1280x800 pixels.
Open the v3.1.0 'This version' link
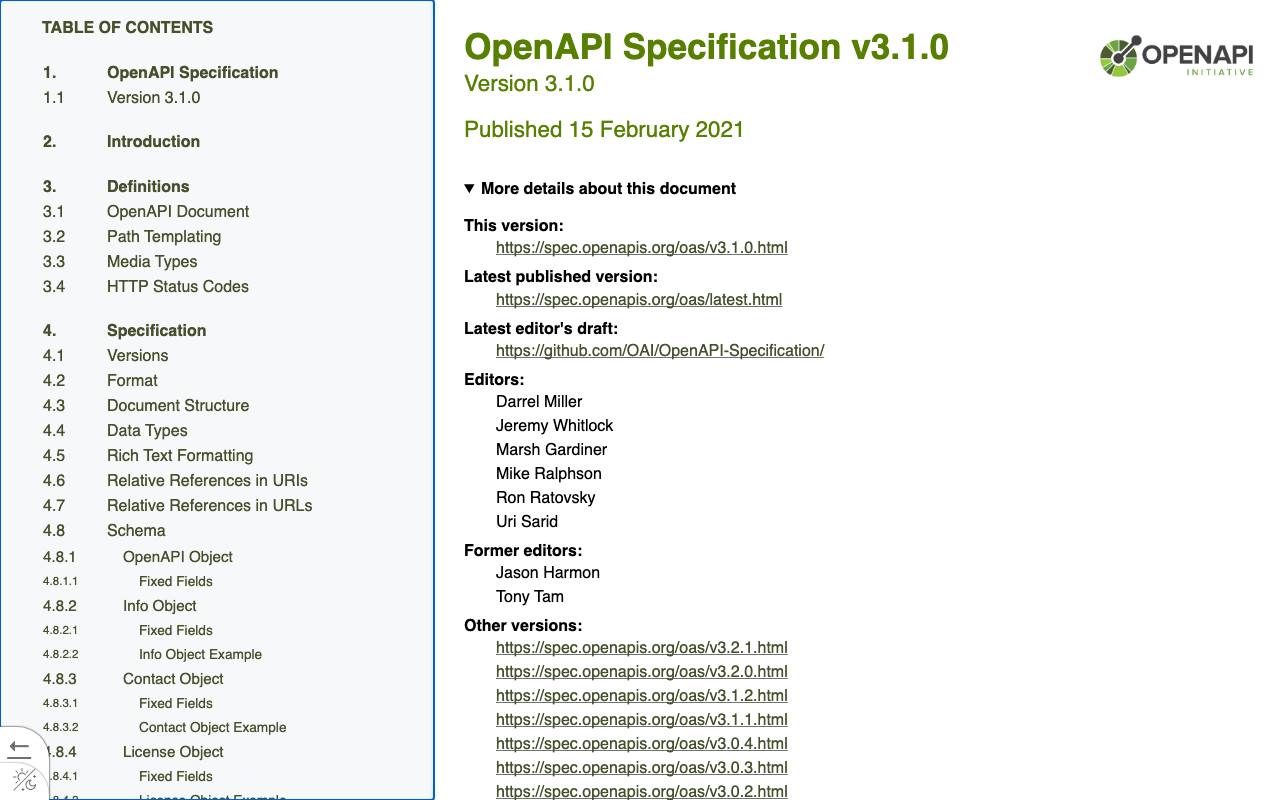tap(642, 247)
